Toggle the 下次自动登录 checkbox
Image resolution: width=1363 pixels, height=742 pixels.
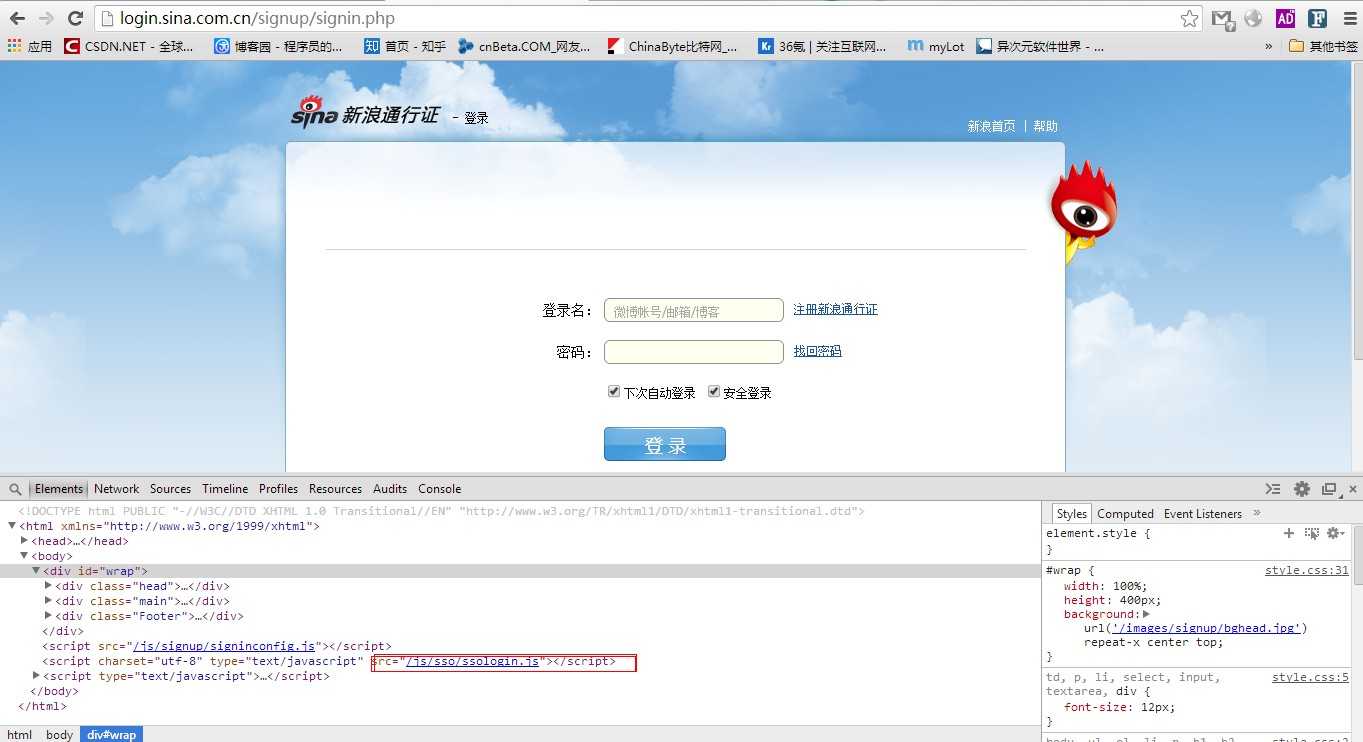pyautogui.click(x=614, y=391)
